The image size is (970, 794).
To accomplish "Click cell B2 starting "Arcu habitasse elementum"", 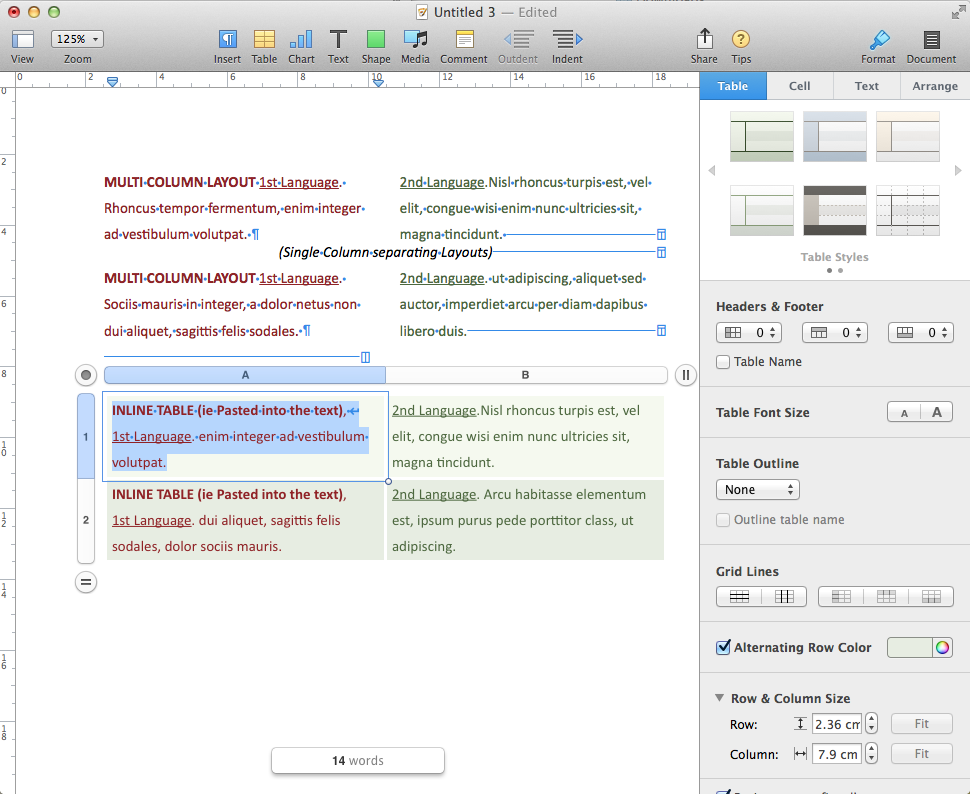I will 525,520.
